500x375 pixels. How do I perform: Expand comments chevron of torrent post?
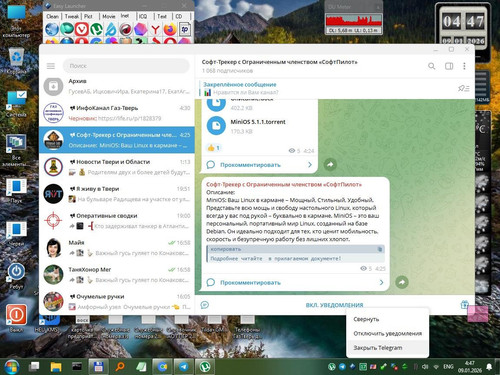pyautogui.click(x=310, y=165)
